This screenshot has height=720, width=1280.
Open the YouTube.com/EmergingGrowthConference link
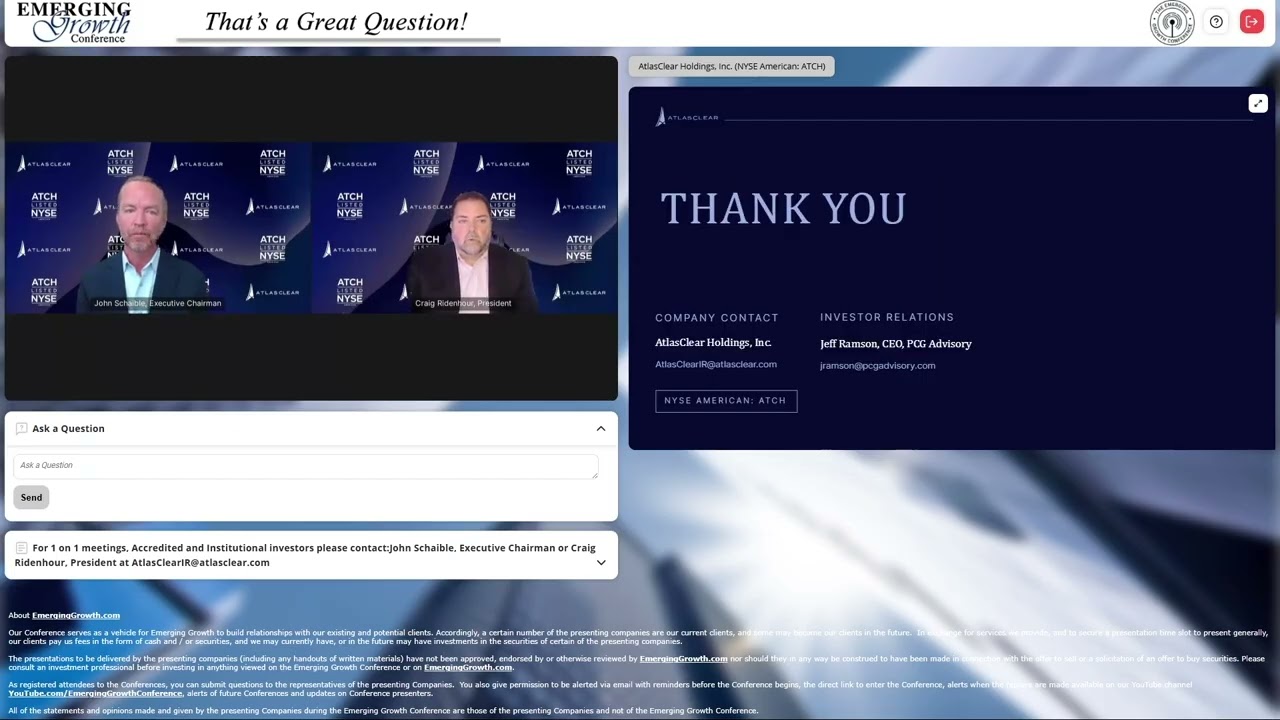95,694
